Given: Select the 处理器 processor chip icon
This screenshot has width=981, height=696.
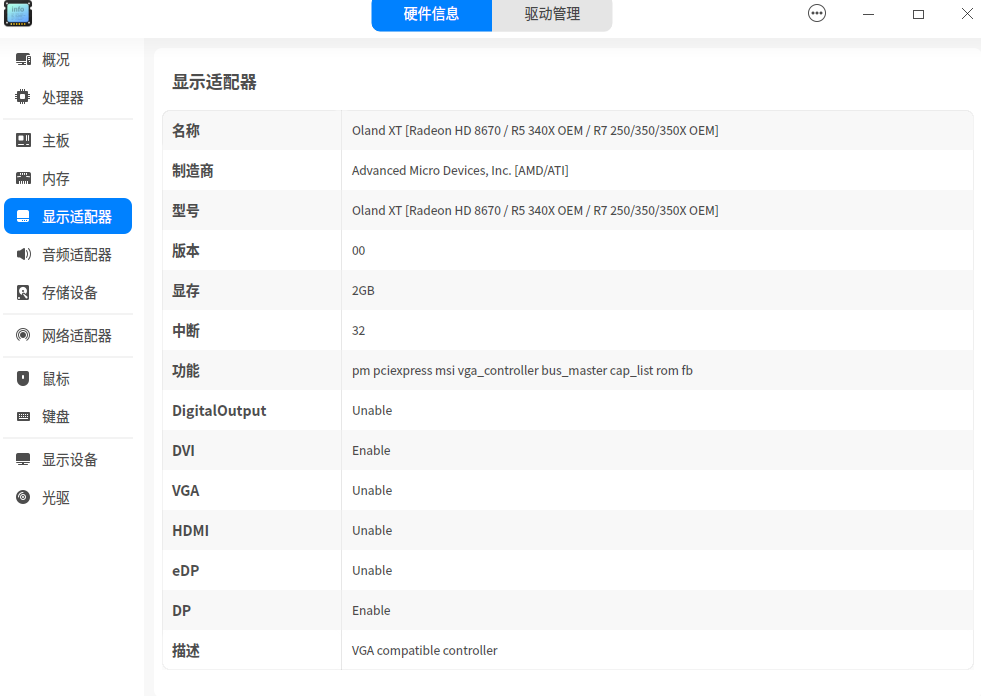Looking at the screenshot, I should pos(23,97).
